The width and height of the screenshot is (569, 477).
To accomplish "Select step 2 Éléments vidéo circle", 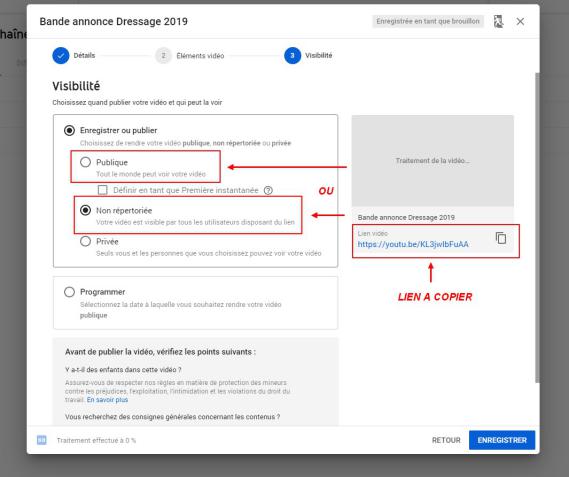I will coord(163,56).
